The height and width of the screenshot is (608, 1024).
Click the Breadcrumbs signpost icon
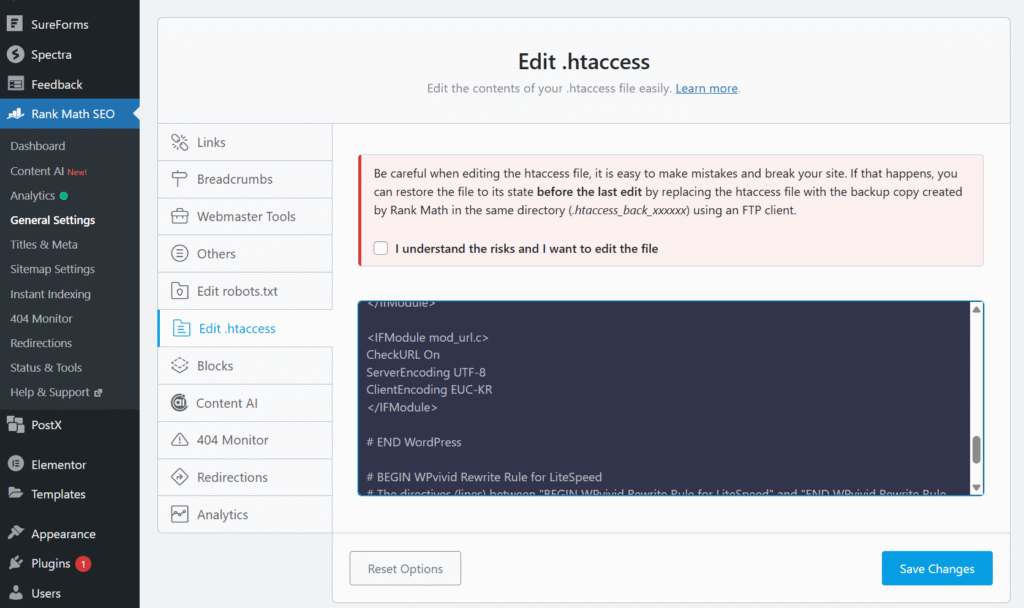[x=180, y=179]
